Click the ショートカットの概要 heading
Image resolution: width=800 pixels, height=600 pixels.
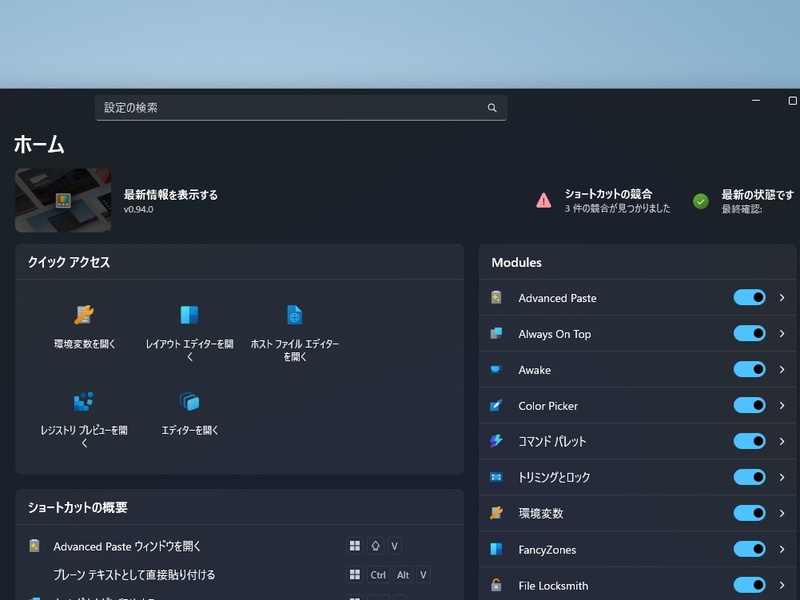(78, 507)
